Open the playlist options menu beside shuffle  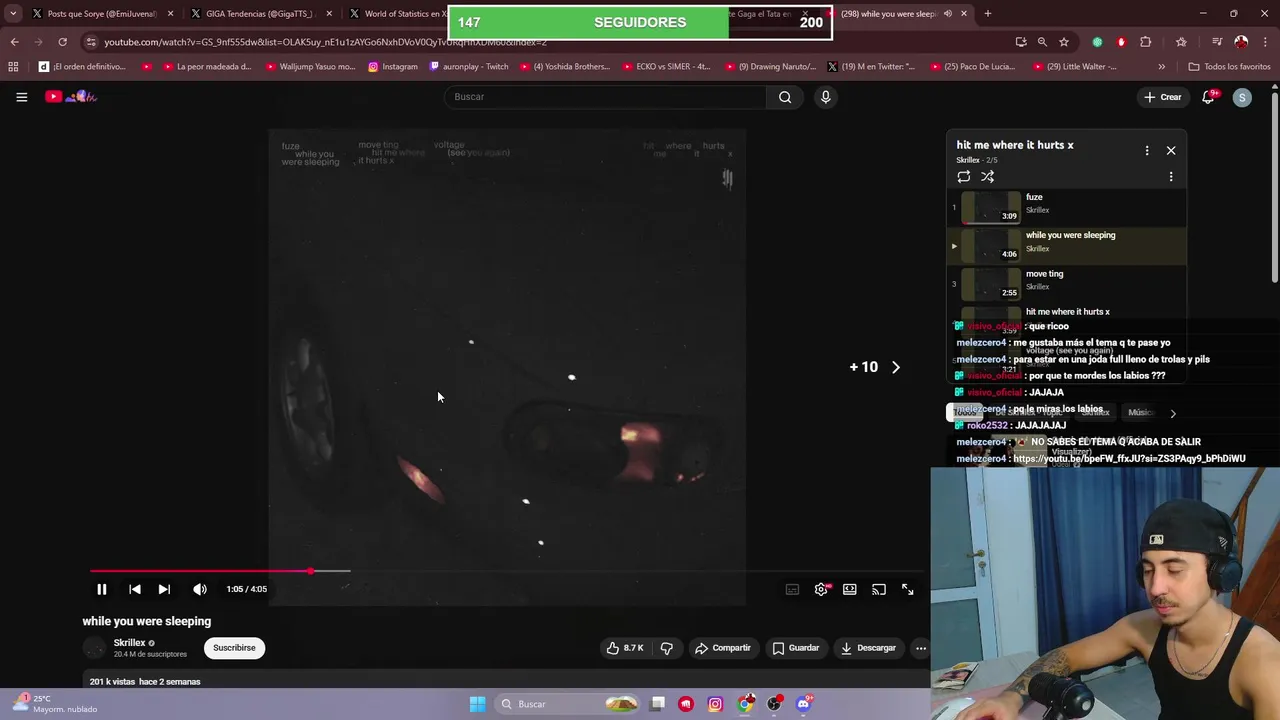coord(1171,177)
